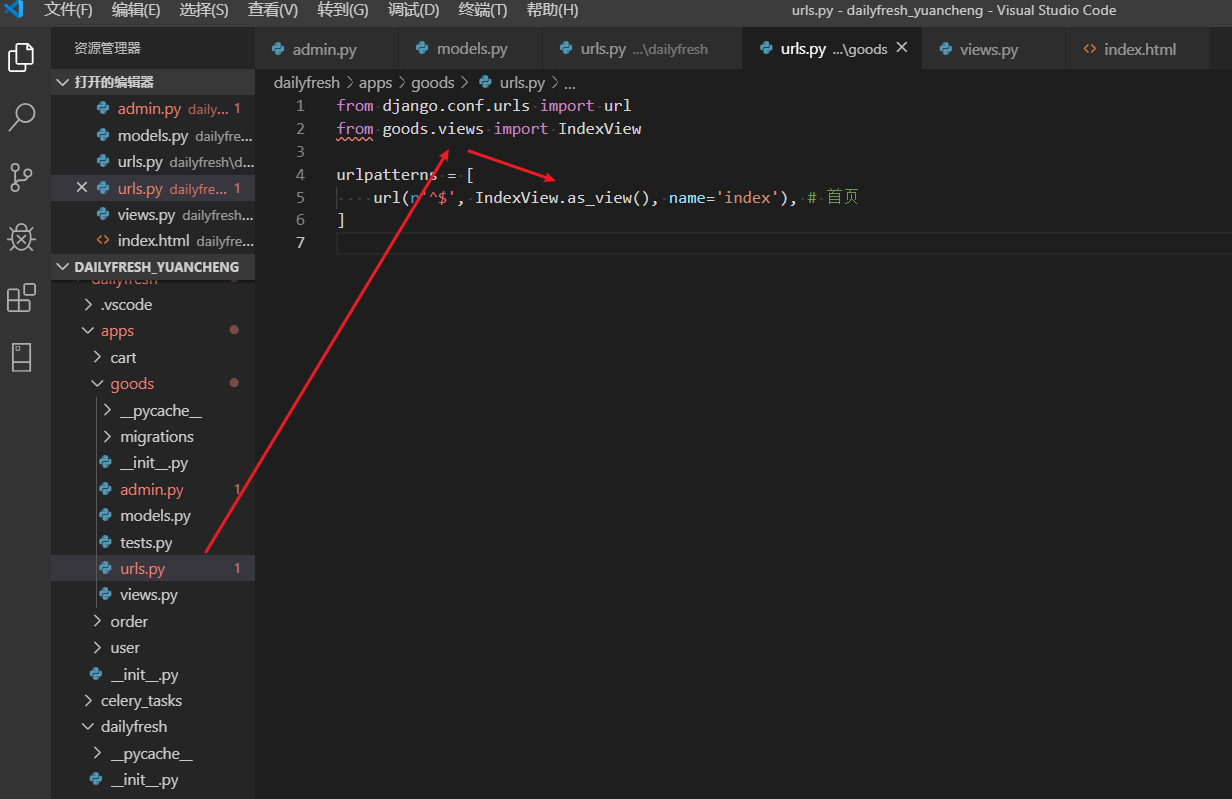Switch to views.py editor tab
The width and height of the screenshot is (1232, 799).
coord(994,49)
